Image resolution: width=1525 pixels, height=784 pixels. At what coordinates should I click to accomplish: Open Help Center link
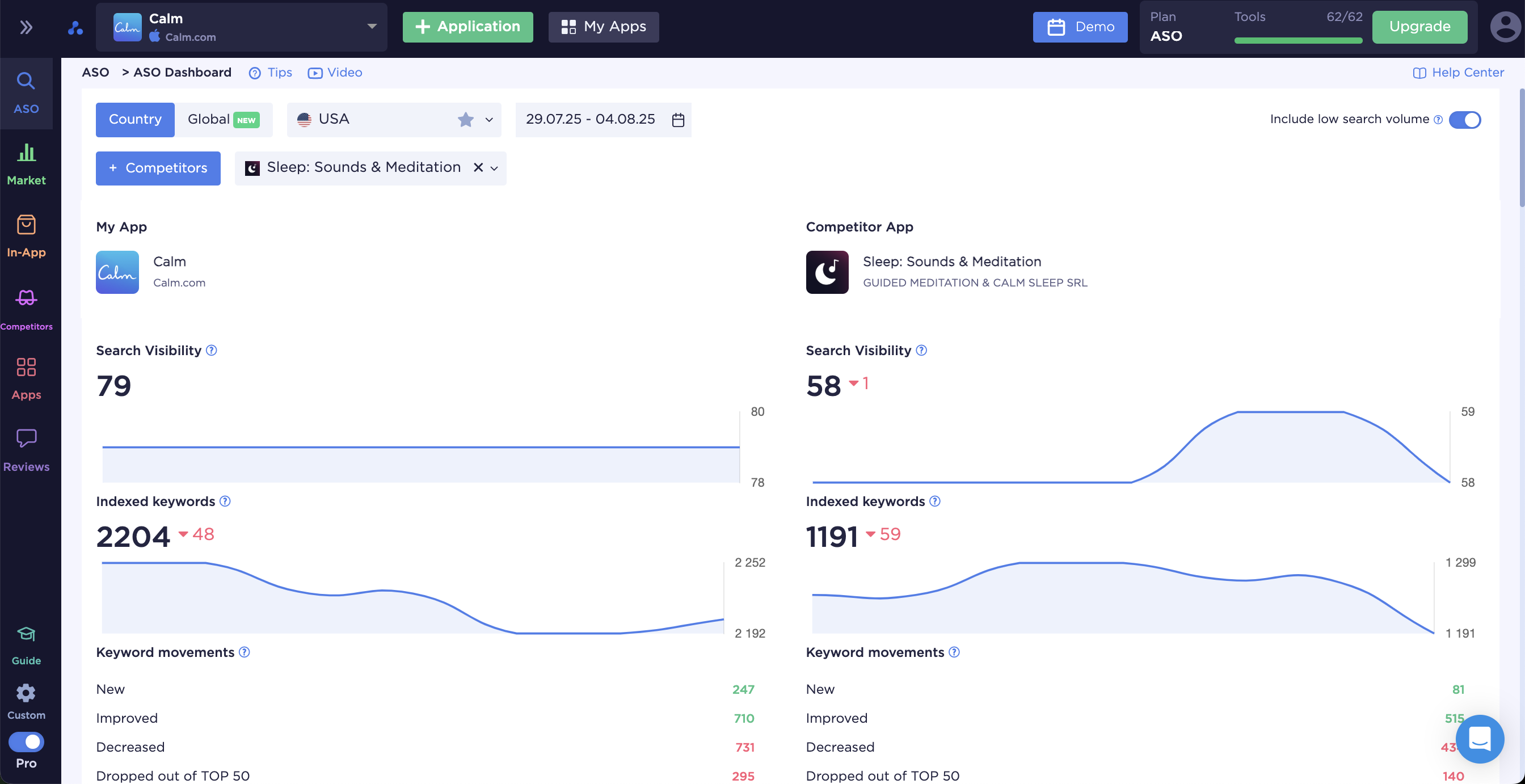[1459, 73]
